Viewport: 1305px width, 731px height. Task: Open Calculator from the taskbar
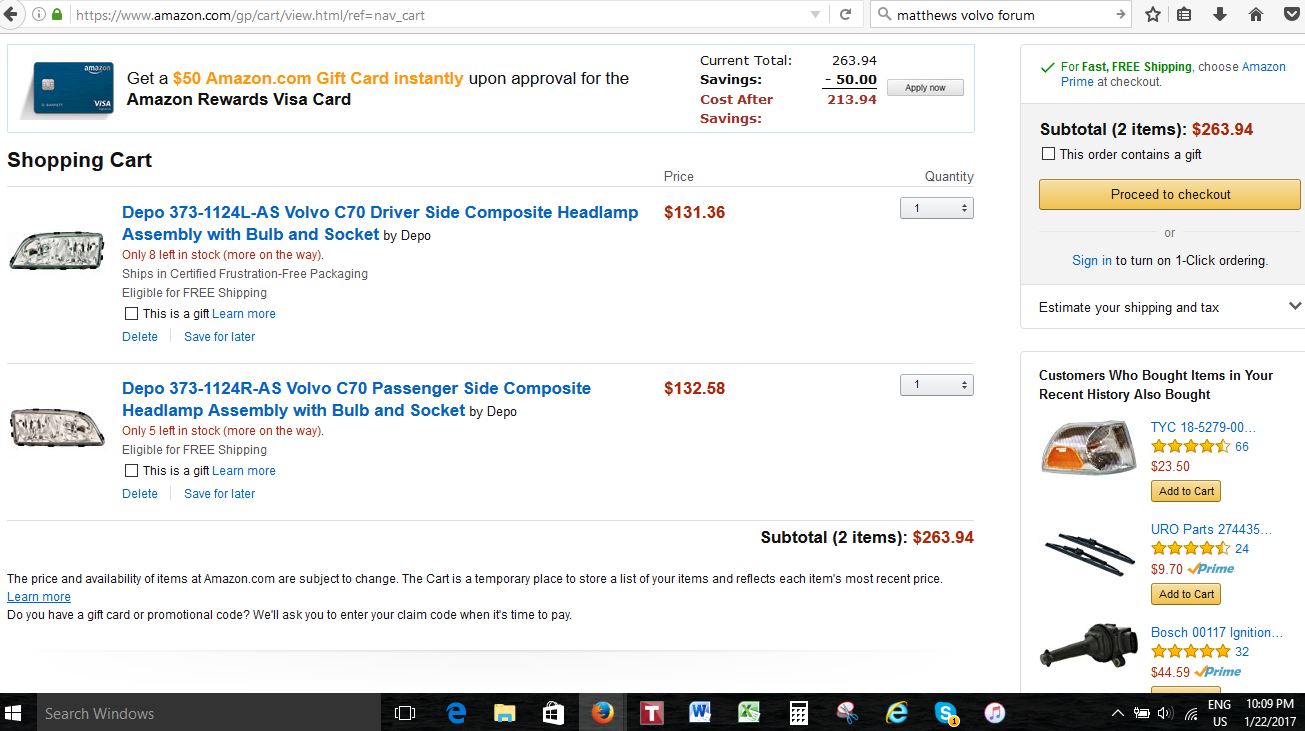tap(798, 713)
